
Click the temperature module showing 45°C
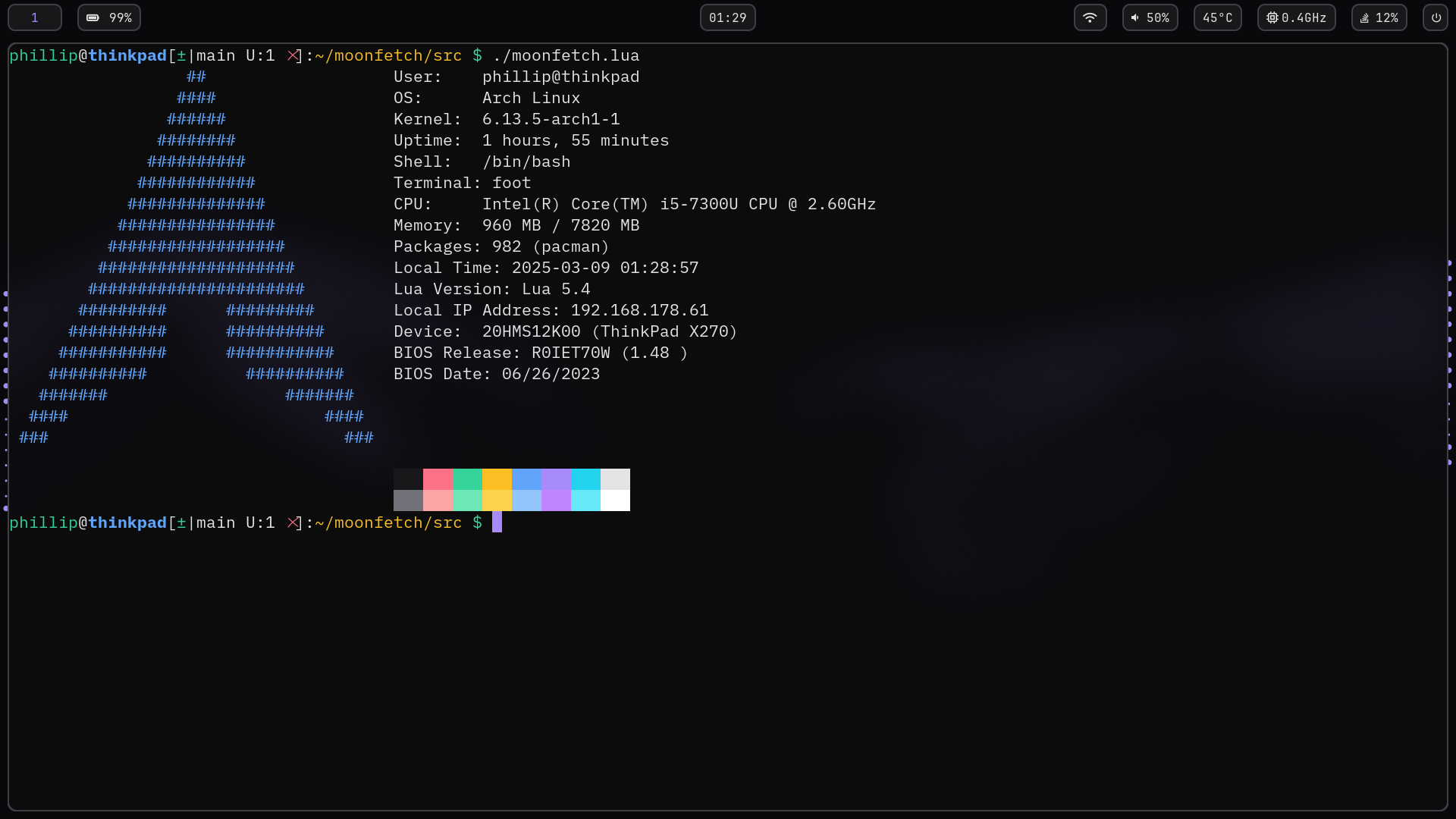[x=1217, y=17]
